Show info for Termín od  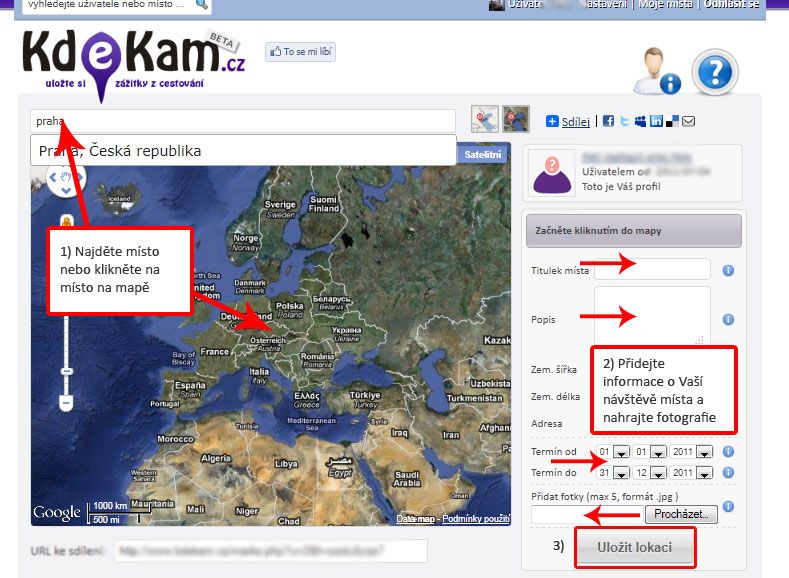(x=728, y=451)
